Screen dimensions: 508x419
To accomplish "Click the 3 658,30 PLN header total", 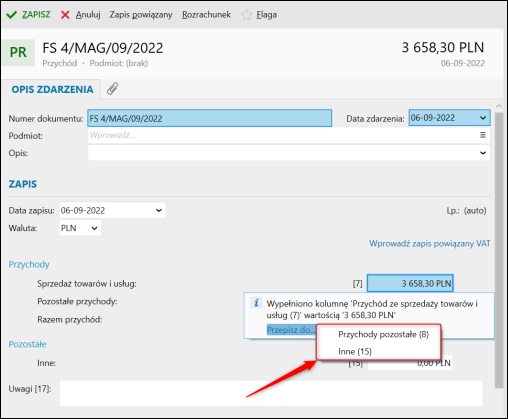I will coord(443,48).
